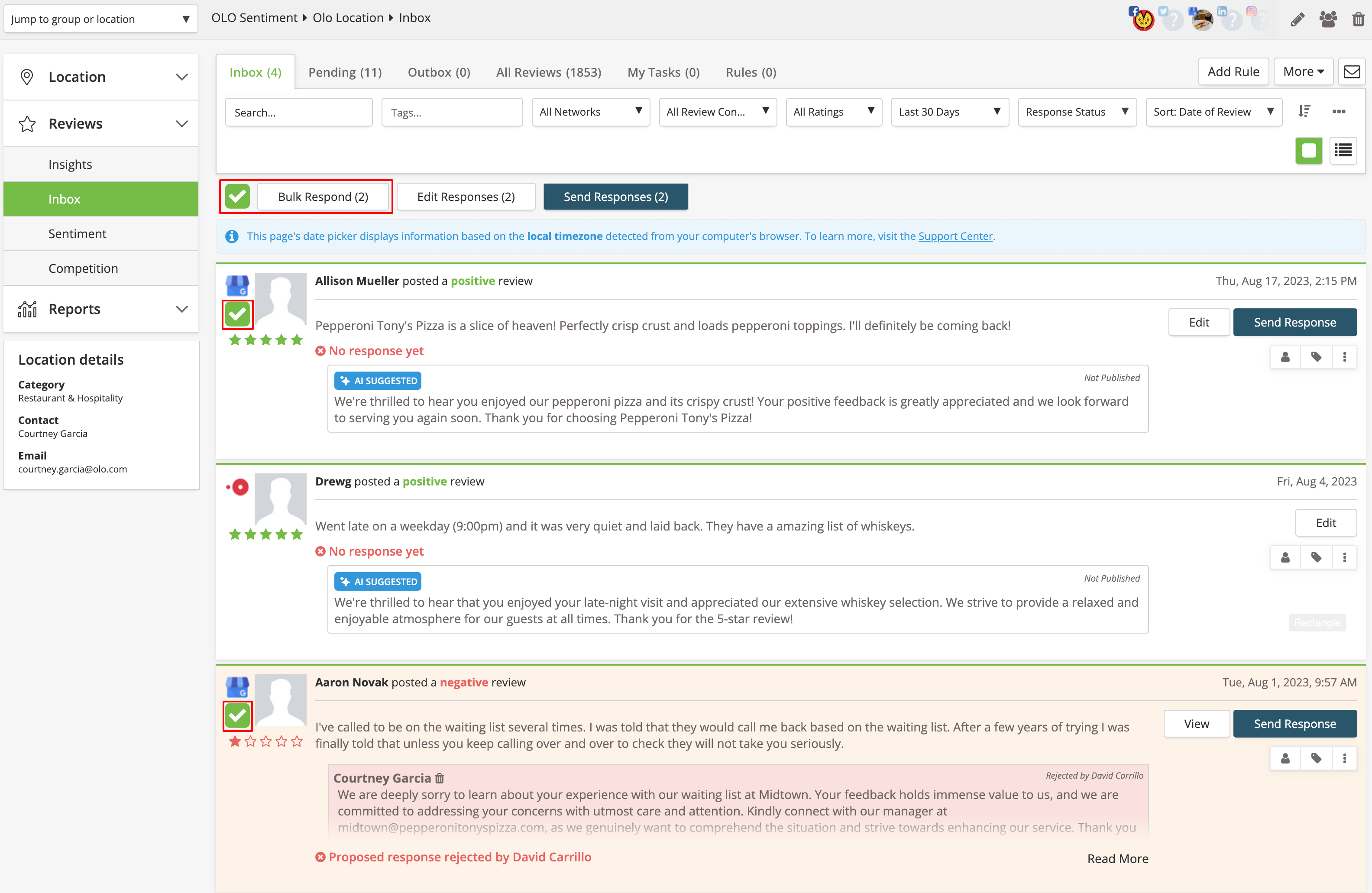The height and width of the screenshot is (893, 1372).
Task: Click View on Aaron Novak review
Action: point(1196,724)
